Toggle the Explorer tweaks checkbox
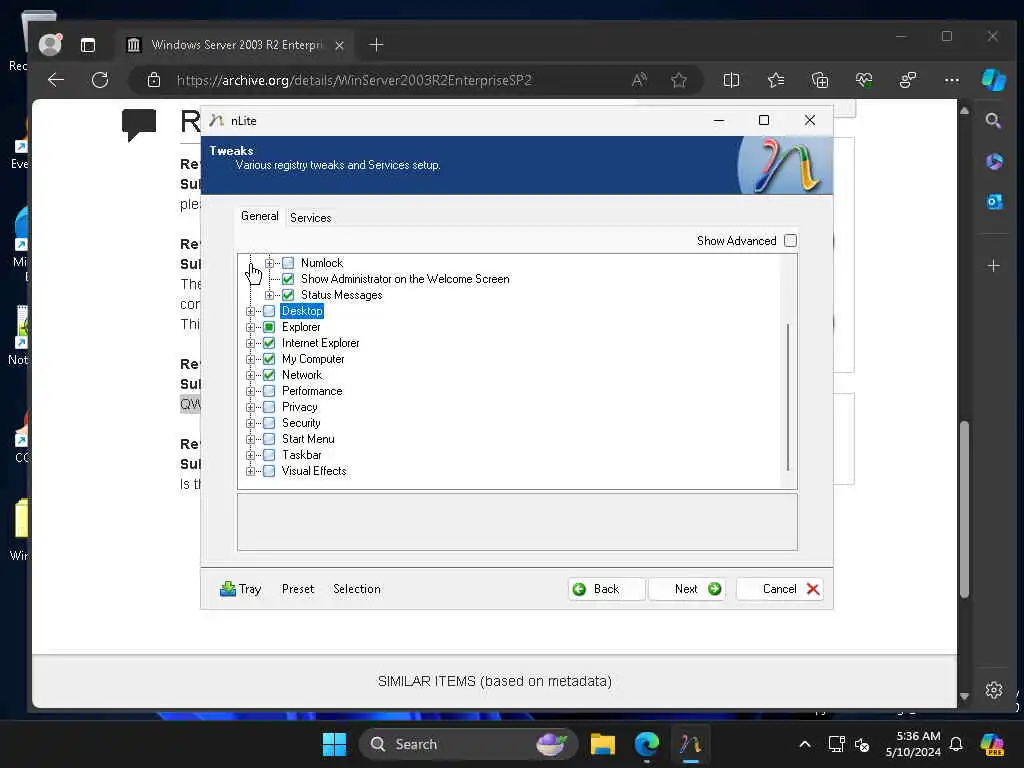 [269, 327]
